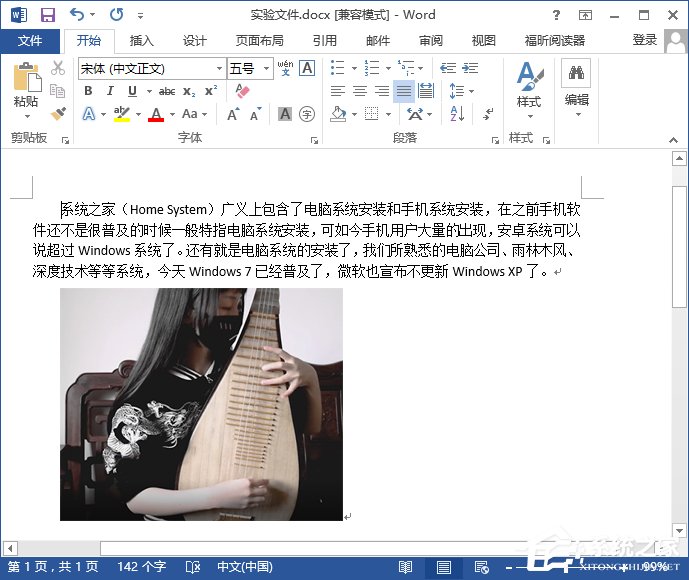The width and height of the screenshot is (689, 580).
Task: Expand the numbering list options arrow
Action: 388,69
